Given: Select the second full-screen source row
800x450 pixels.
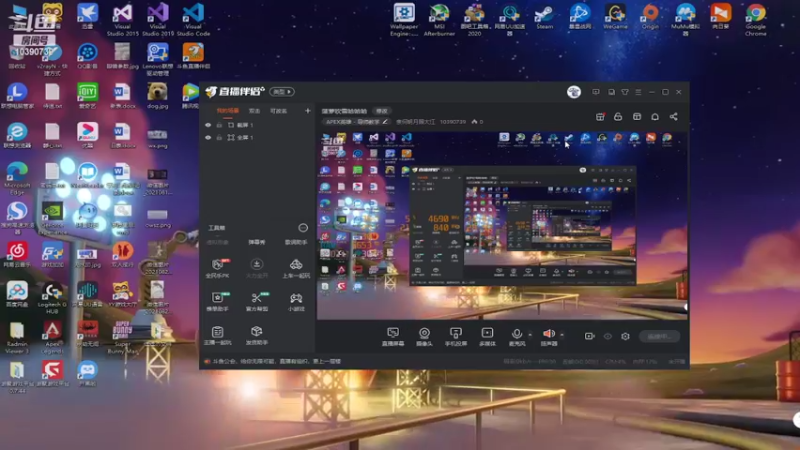Looking at the screenshot, I should point(257,137).
